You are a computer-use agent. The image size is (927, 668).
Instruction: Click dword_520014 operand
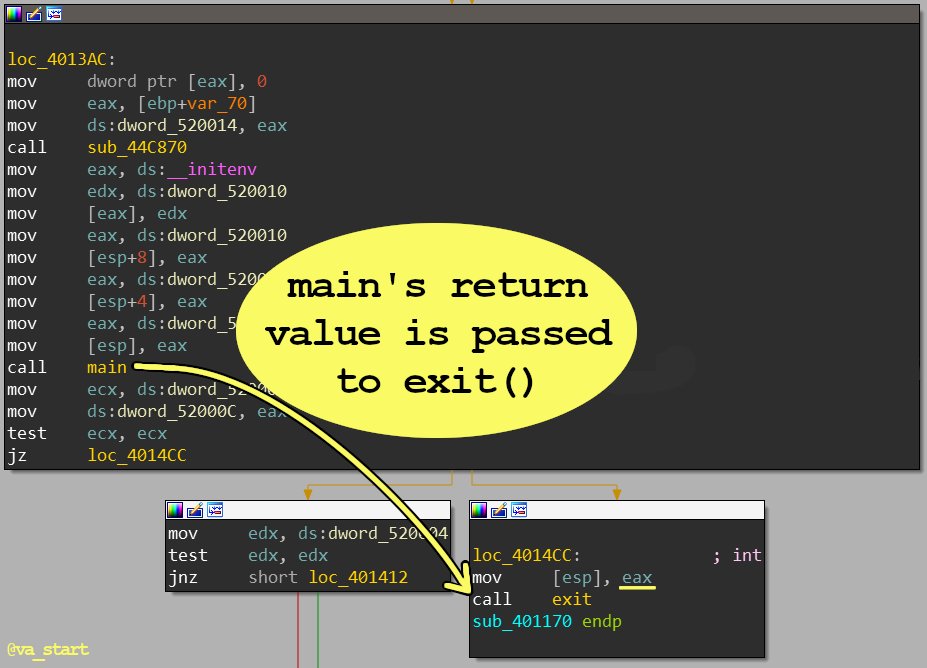click(x=177, y=125)
